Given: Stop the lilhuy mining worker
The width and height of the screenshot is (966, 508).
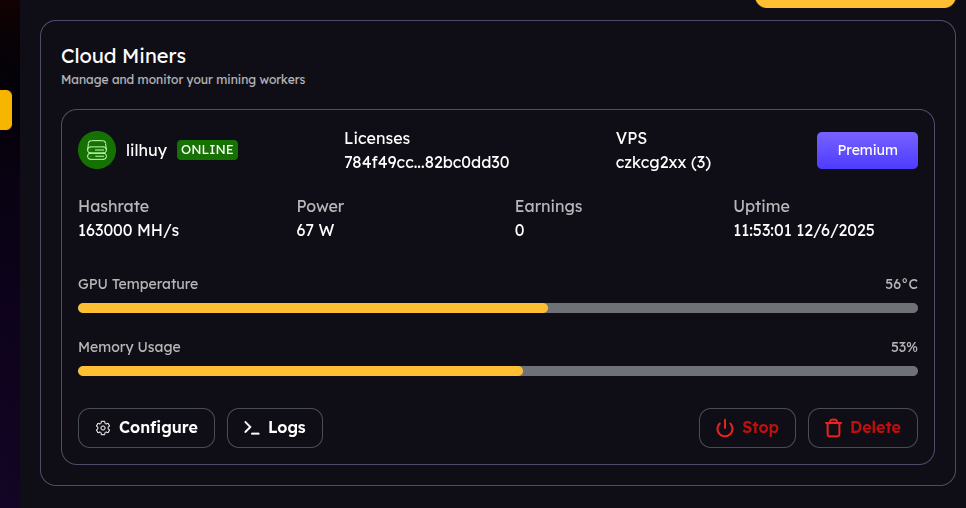Looking at the screenshot, I should tap(747, 428).
